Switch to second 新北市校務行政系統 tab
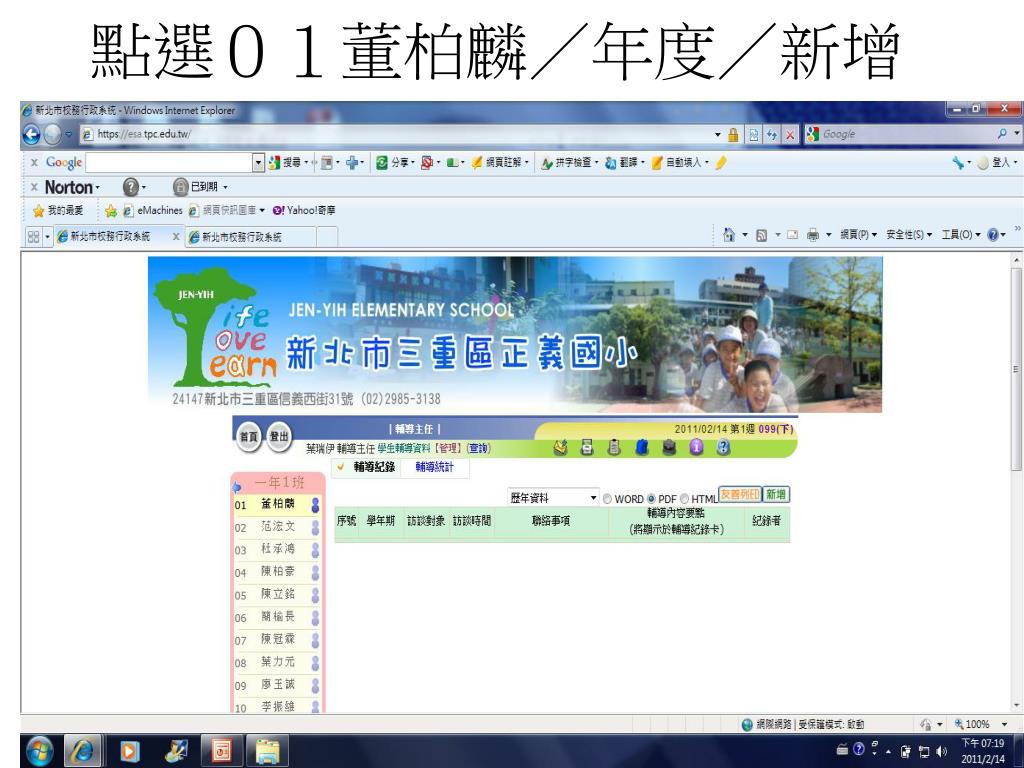 coord(251,237)
